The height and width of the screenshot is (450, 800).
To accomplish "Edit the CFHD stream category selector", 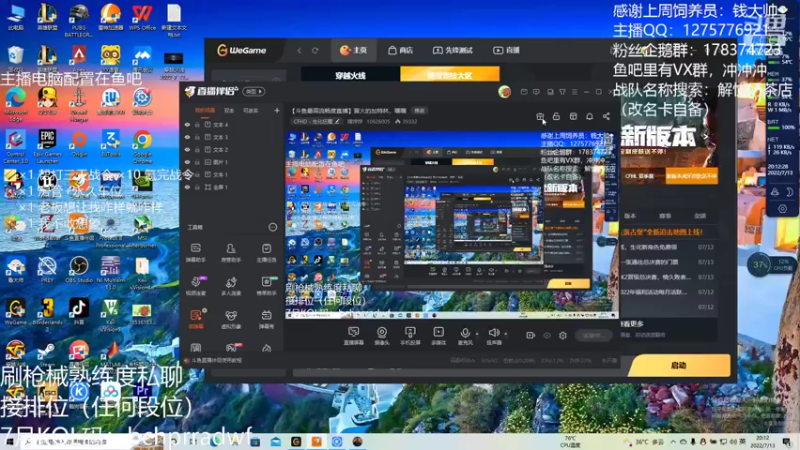I will coord(316,121).
